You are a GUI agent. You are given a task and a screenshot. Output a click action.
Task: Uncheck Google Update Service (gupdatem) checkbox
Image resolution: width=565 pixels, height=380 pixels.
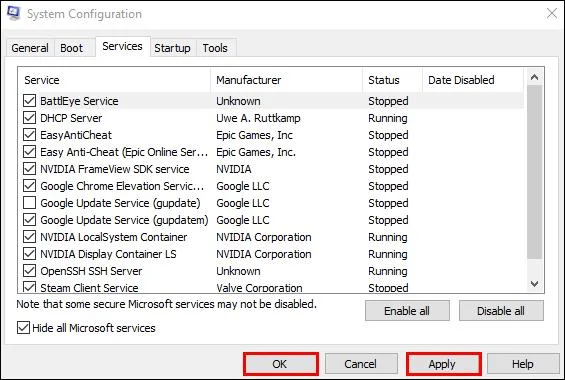29,220
